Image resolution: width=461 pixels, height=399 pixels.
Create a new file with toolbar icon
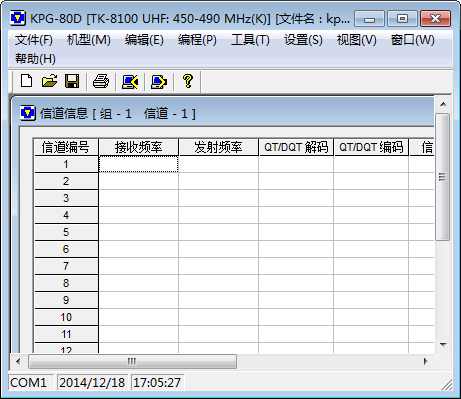(26, 81)
